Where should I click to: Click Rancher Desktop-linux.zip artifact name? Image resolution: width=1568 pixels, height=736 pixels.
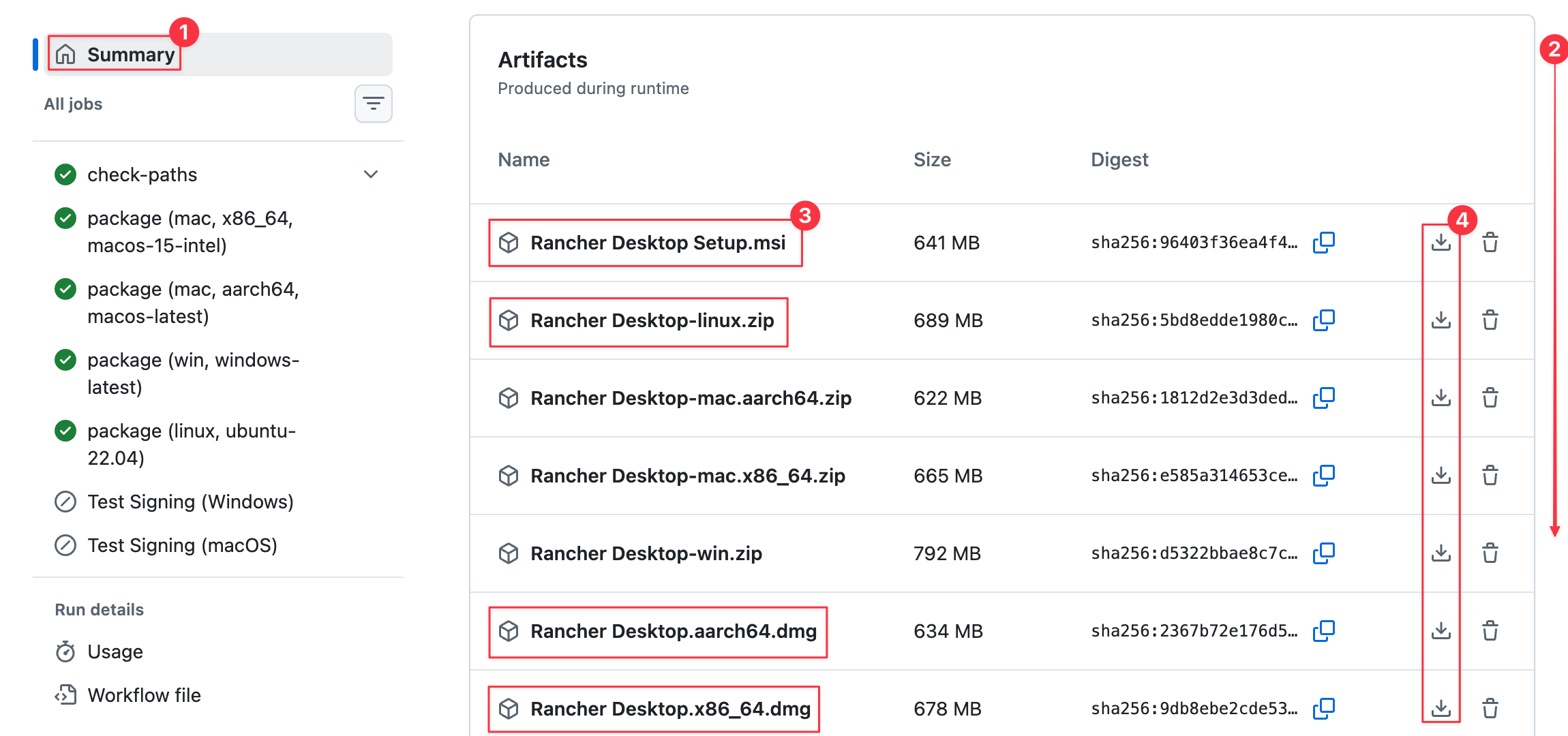coord(652,320)
